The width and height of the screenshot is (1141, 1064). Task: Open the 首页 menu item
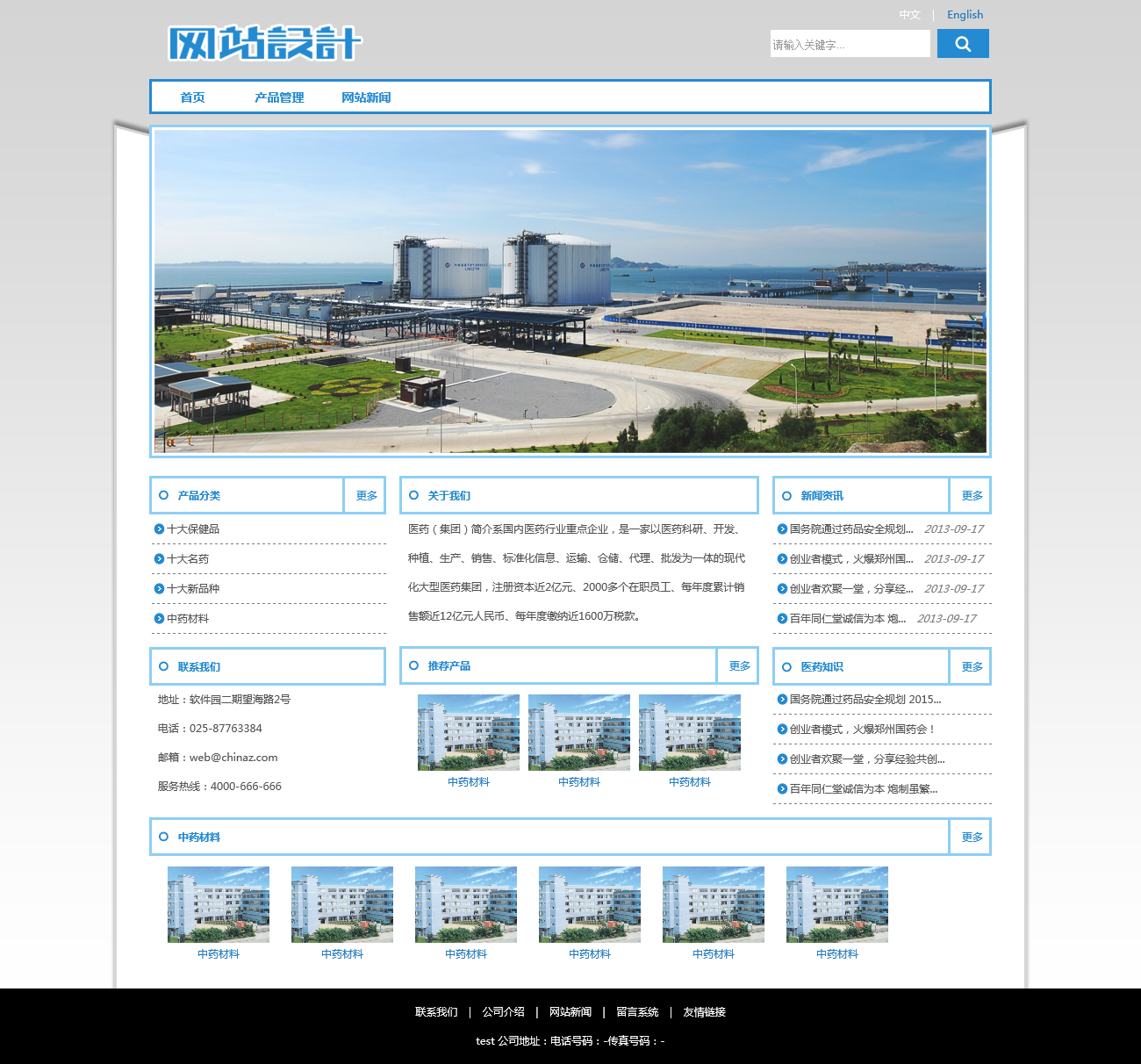192,97
